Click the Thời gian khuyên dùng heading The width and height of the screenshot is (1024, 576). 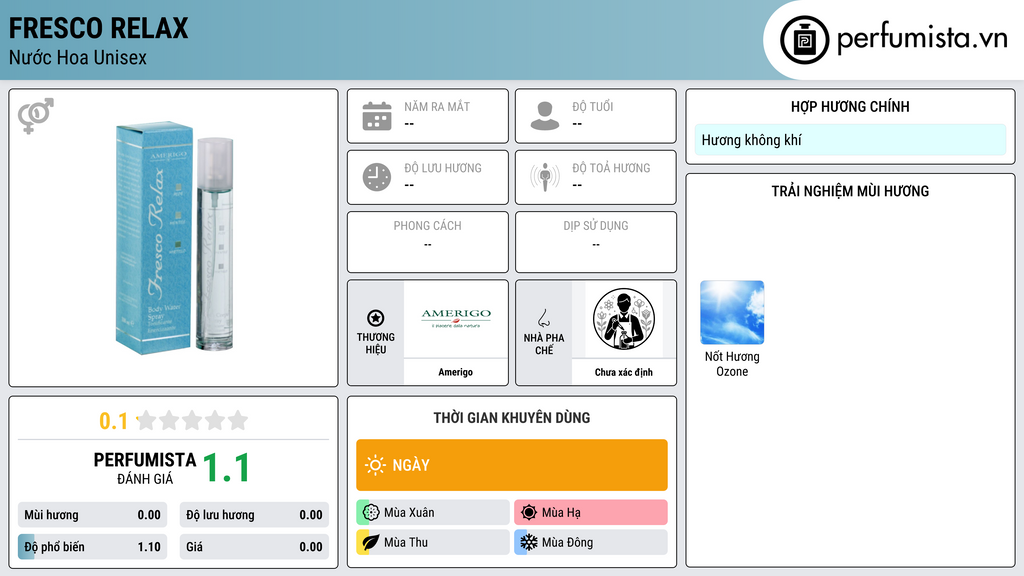[x=512, y=418]
